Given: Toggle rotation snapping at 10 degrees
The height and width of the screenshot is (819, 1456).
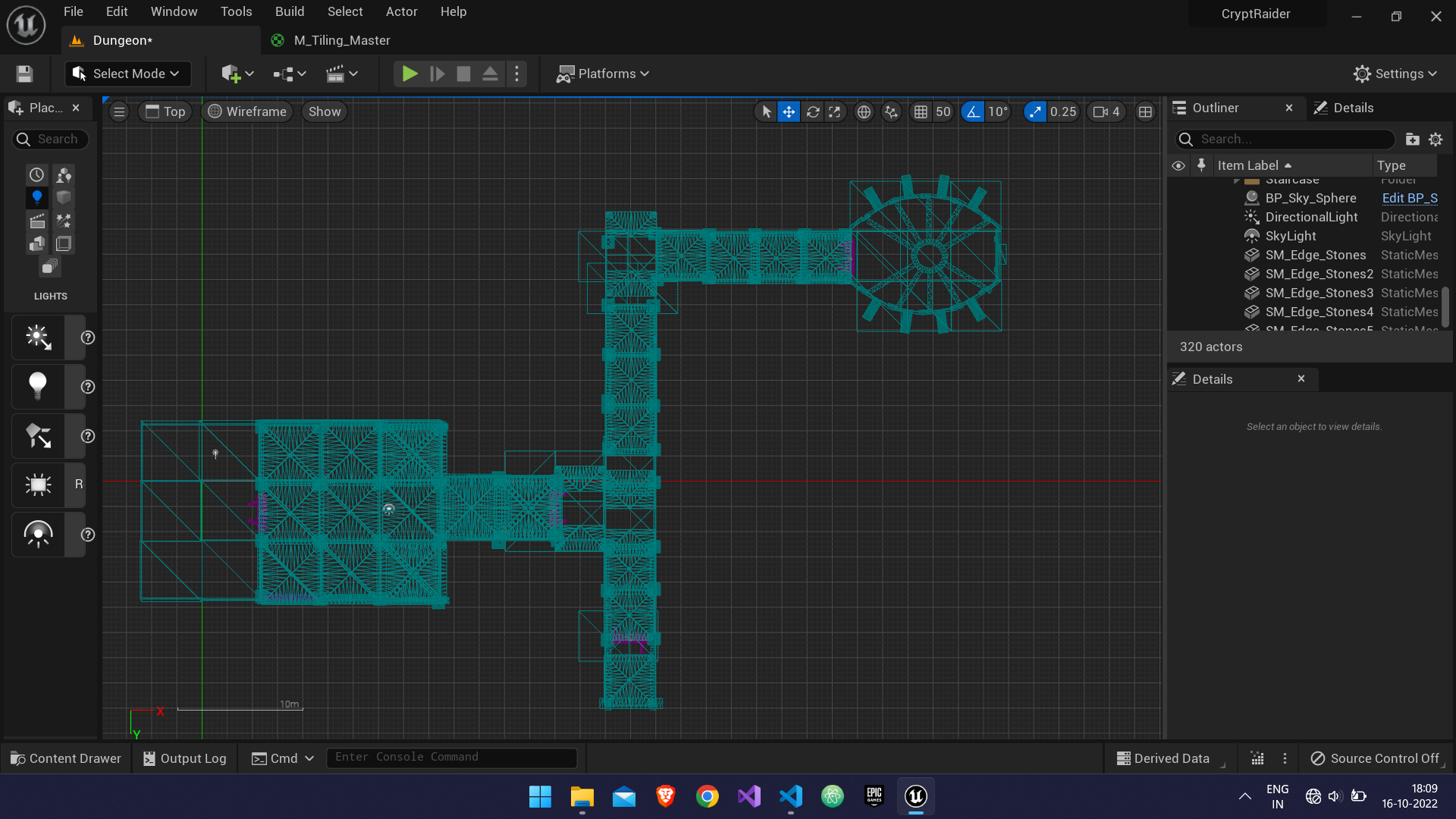Looking at the screenshot, I should (973, 111).
